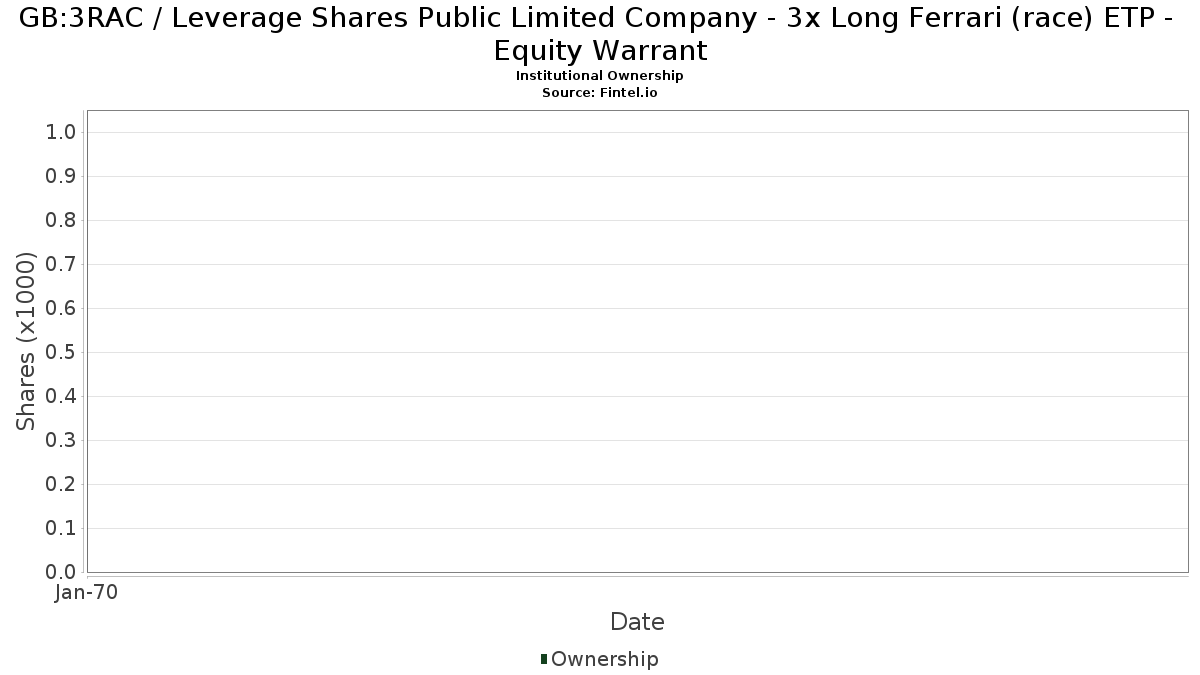Open the Source: Fintel.io text

pyautogui.click(x=600, y=92)
